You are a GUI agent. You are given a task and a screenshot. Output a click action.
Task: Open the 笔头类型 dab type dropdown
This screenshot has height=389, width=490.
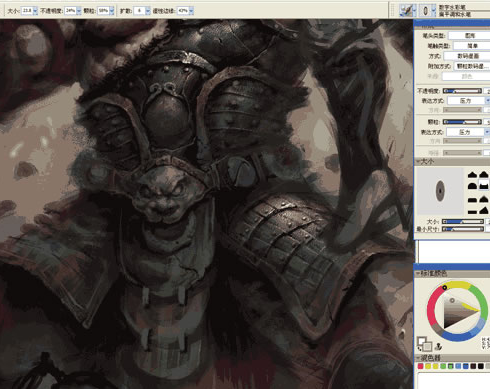[x=469, y=35]
